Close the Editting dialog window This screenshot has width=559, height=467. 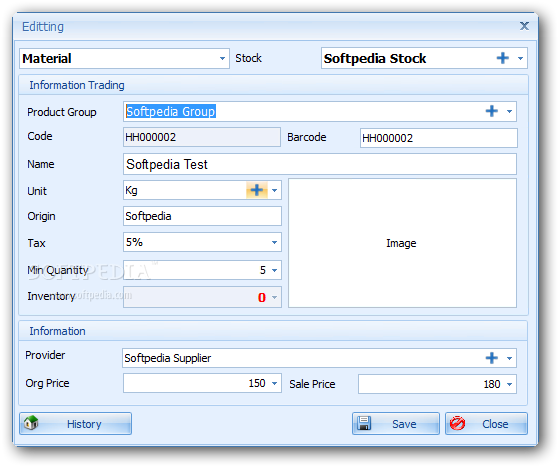coord(524,26)
